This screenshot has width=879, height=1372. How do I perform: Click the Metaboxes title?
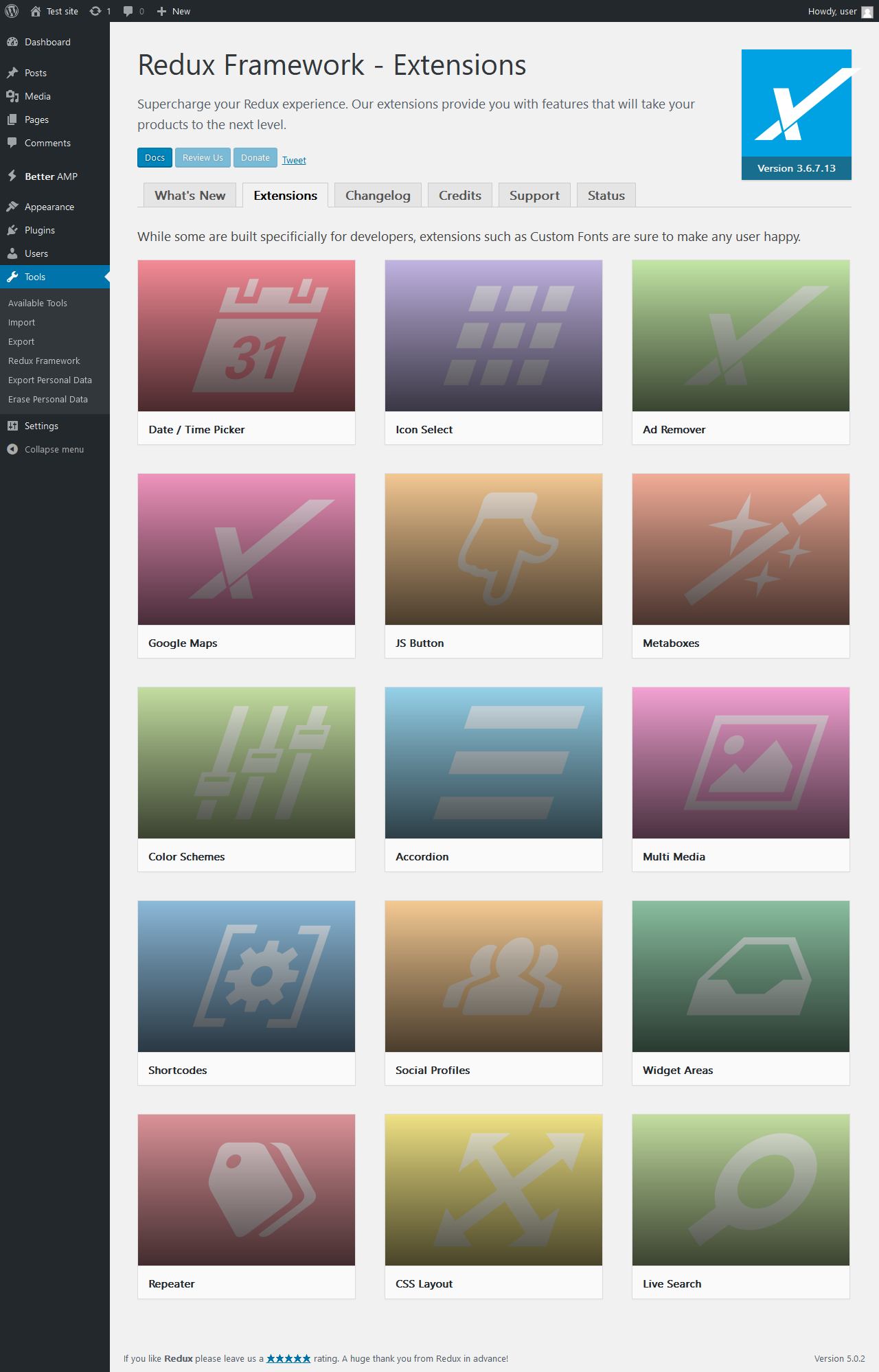pyautogui.click(x=671, y=643)
